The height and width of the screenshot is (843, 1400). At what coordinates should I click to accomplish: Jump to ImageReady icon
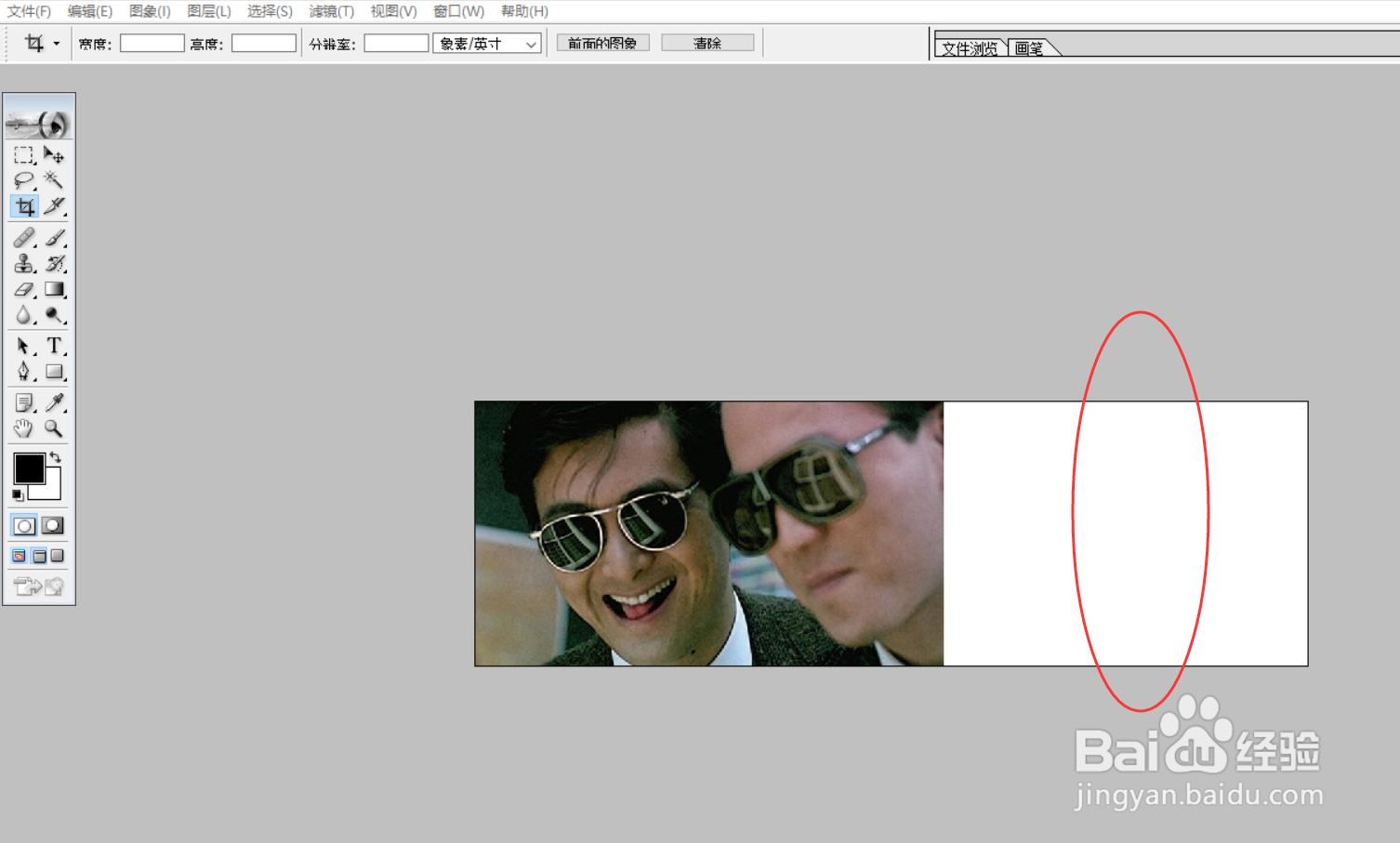39,586
